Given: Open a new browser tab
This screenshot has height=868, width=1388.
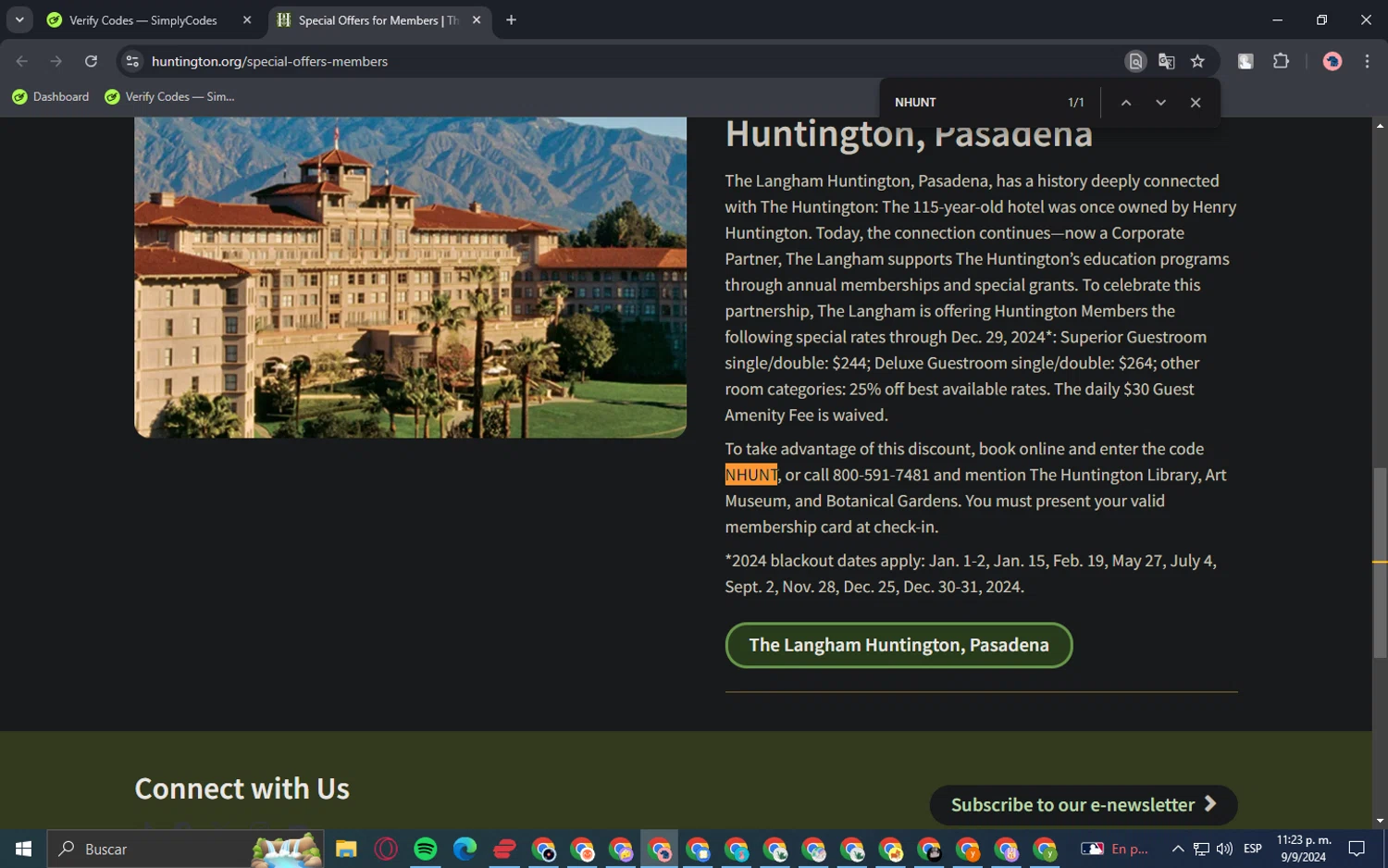Looking at the screenshot, I should pyautogui.click(x=511, y=20).
